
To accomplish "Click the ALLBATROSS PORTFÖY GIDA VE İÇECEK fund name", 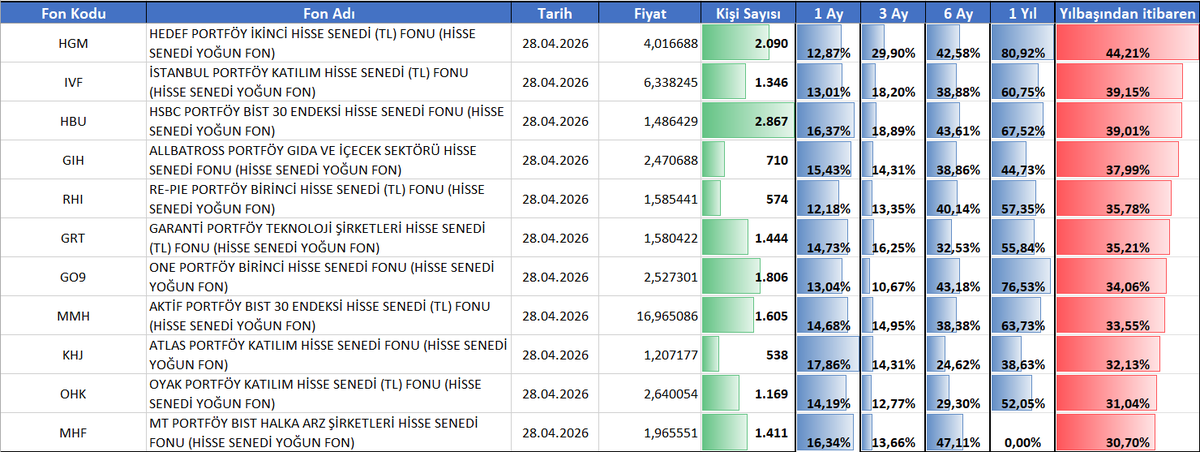I will (x=328, y=160).
